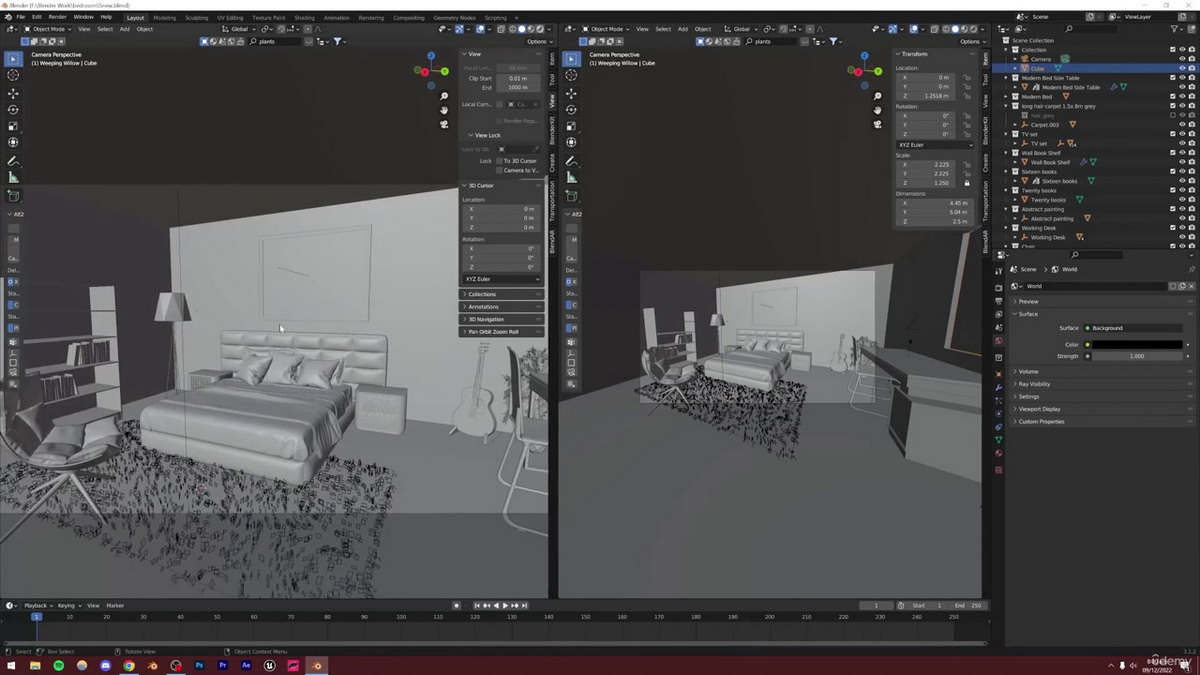This screenshot has width=1200, height=675.
Task: Toggle camera view icon in left viewport
Action: pos(444,124)
